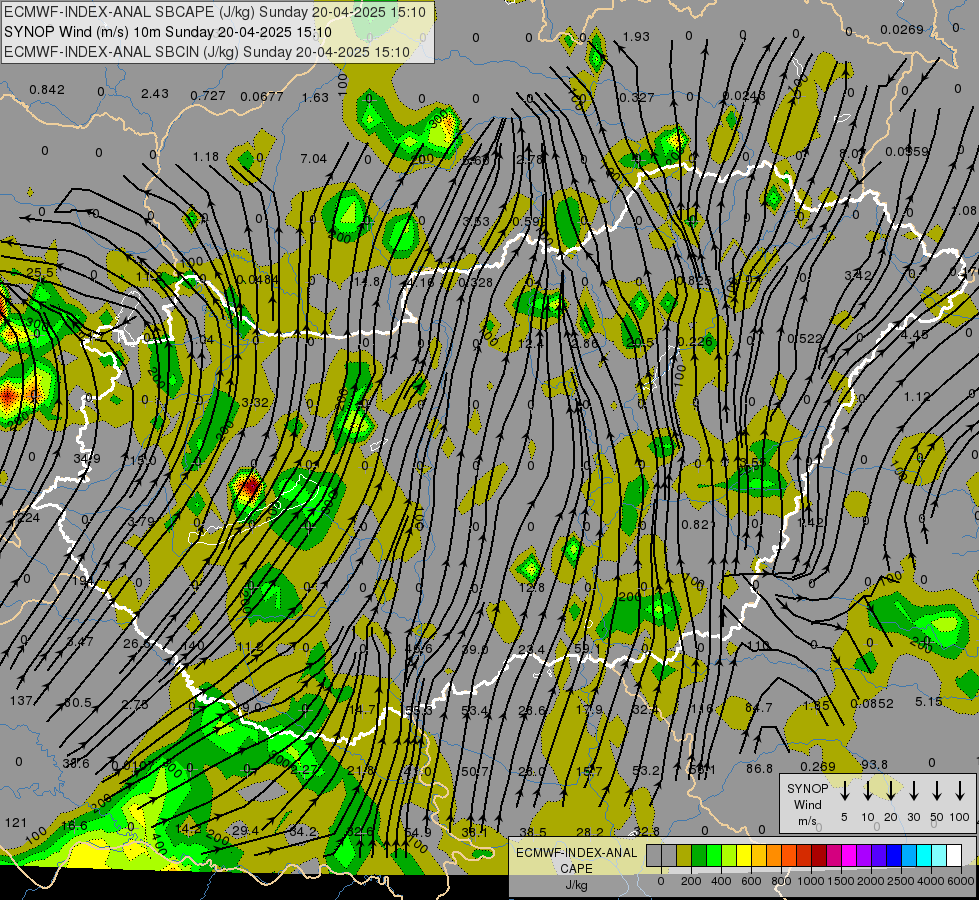The width and height of the screenshot is (979, 900).
Task: Click the 6000 tick label on CAPE scale
Action: tap(962, 881)
